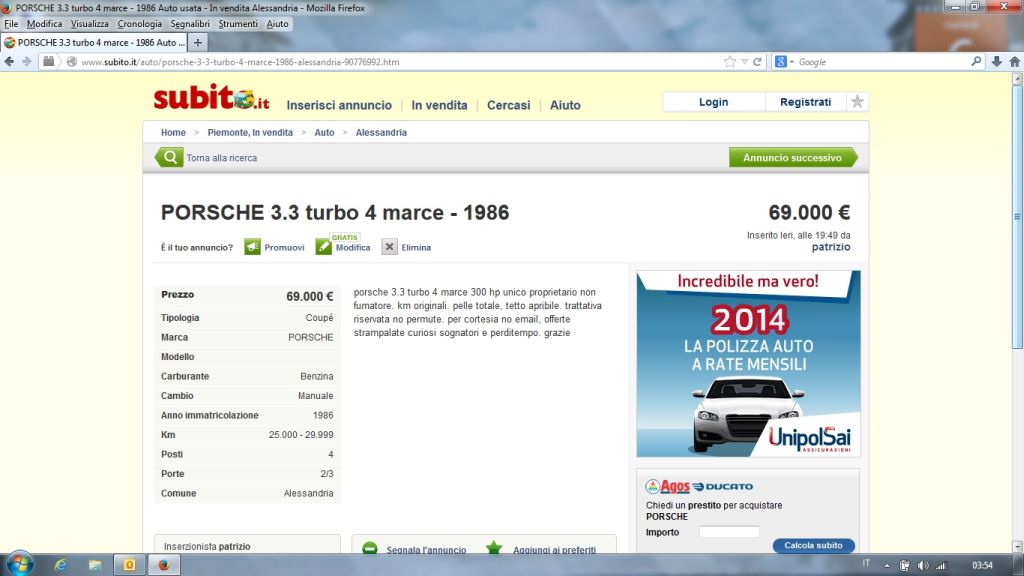
Task: Click the page vertical scrollbar thumb
Action: (1017, 216)
